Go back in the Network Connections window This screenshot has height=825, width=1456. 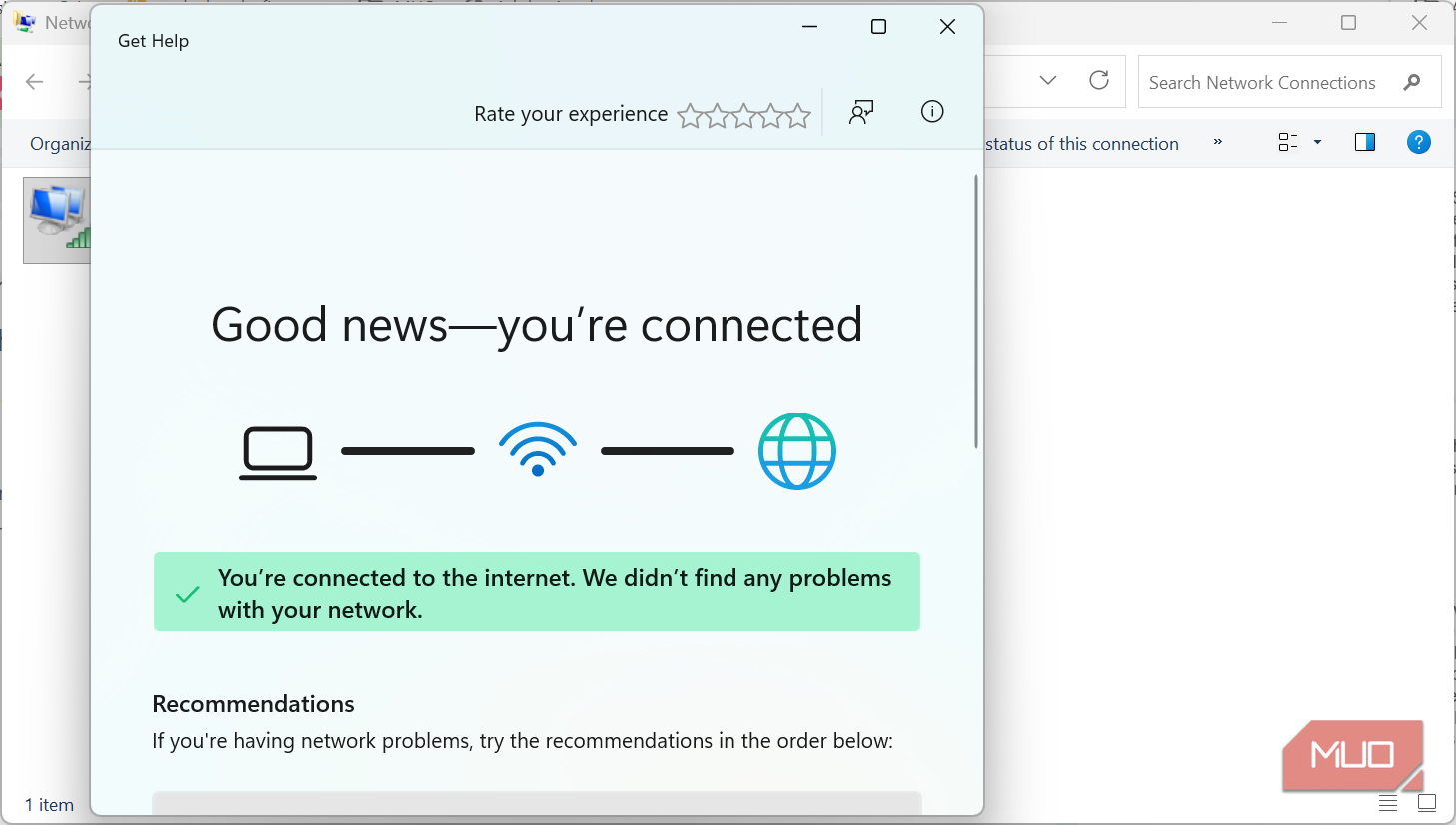click(35, 82)
